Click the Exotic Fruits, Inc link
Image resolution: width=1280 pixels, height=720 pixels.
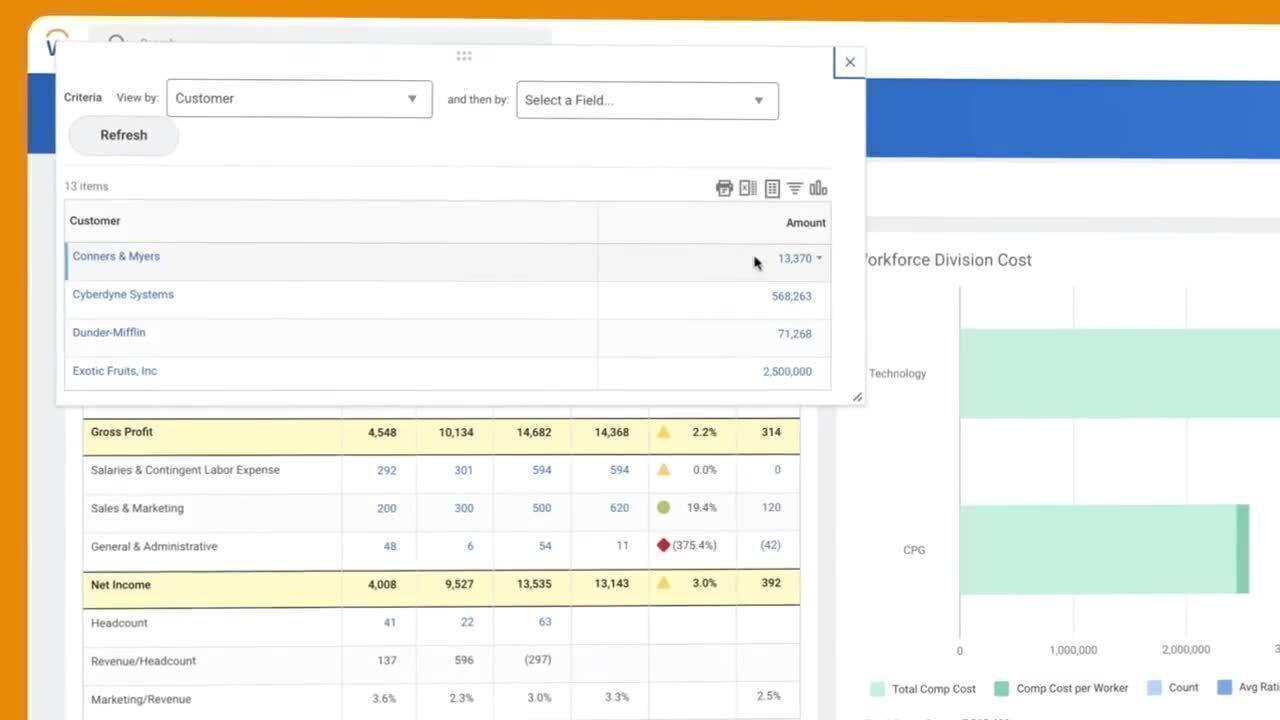pos(115,371)
